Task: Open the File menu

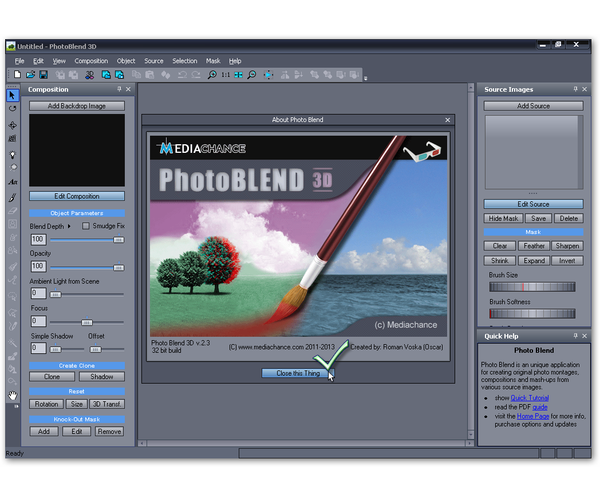Action: (x=19, y=61)
